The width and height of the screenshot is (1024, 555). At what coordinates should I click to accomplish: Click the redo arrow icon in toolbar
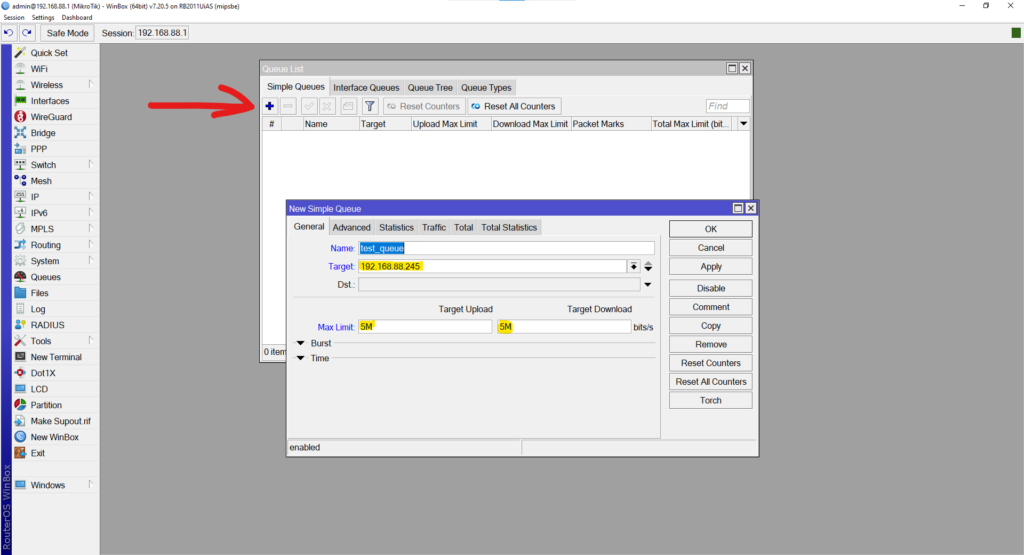point(26,33)
